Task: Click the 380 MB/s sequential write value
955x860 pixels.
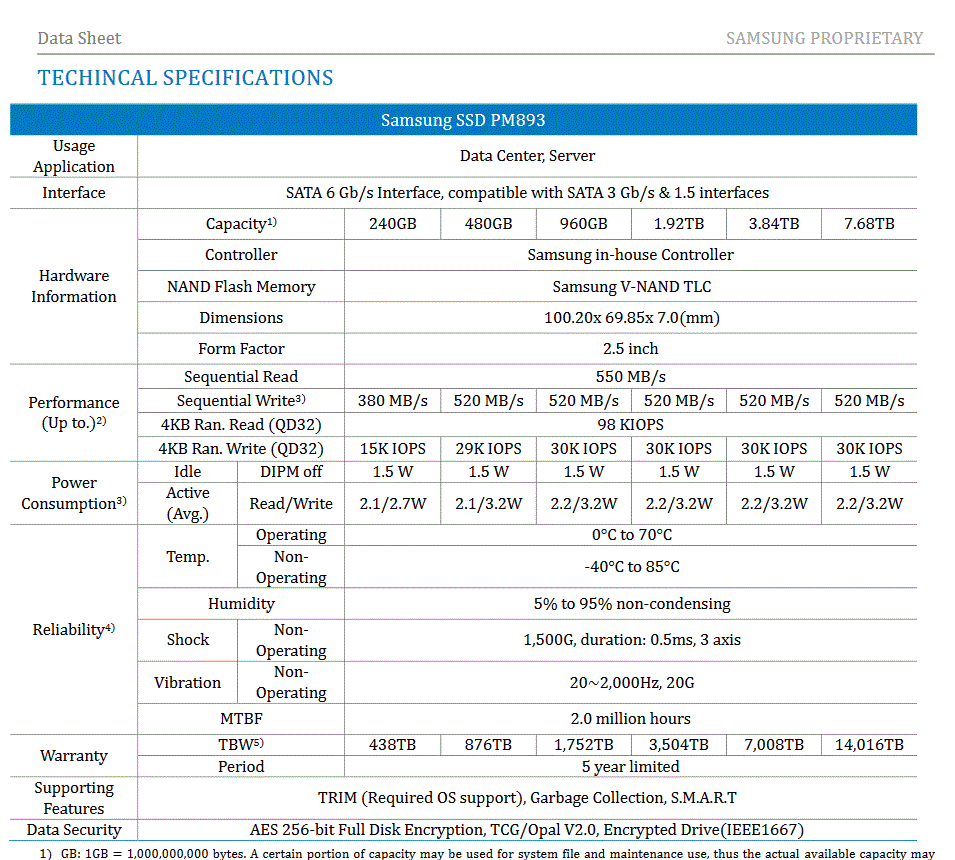Action: point(392,401)
